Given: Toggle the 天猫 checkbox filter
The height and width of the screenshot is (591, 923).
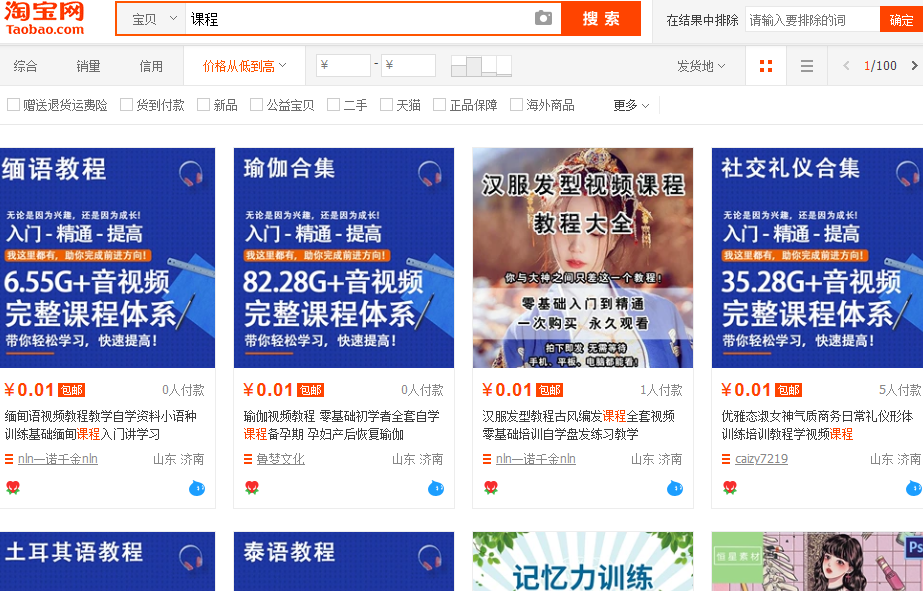Looking at the screenshot, I should click(x=387, y=105).
